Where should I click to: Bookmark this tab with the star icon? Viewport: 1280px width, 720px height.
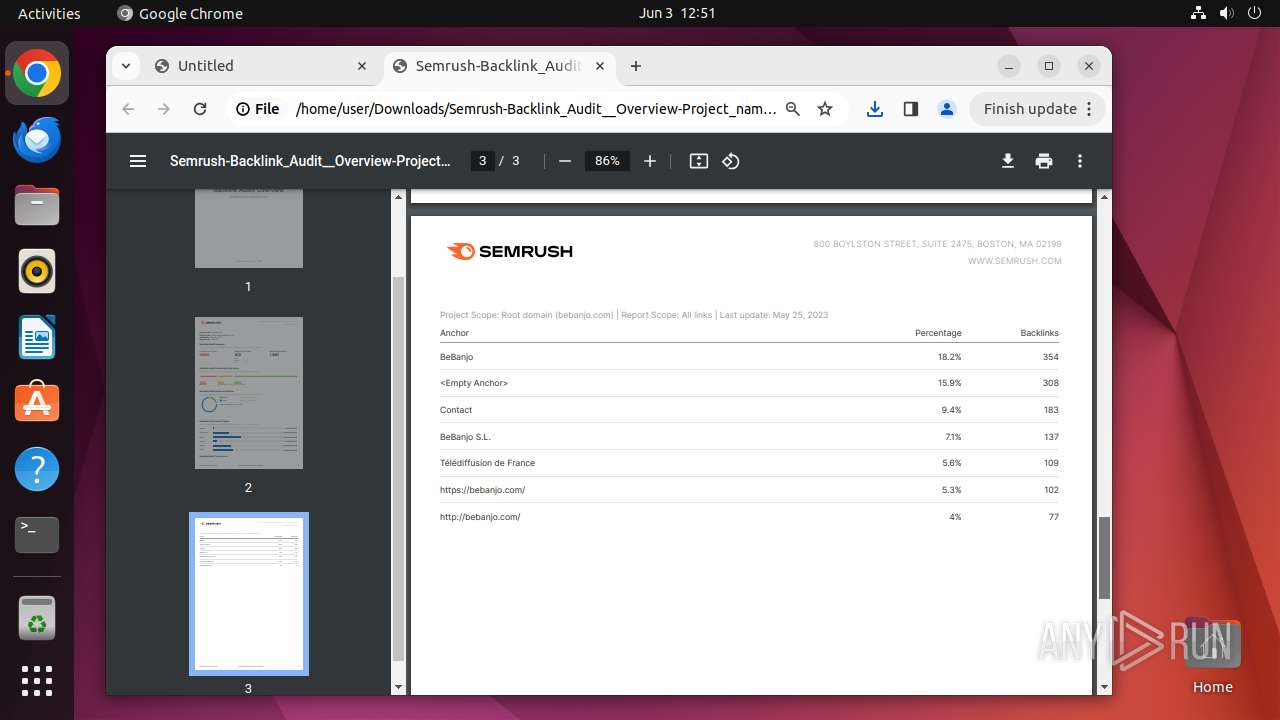tap(825, 109)
